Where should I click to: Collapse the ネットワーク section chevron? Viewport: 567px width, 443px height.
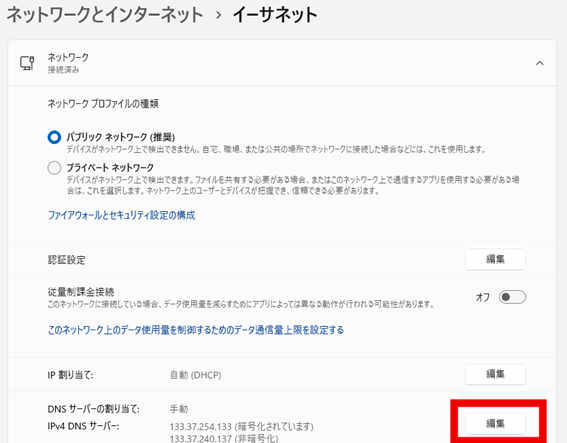tap(540, 63)
